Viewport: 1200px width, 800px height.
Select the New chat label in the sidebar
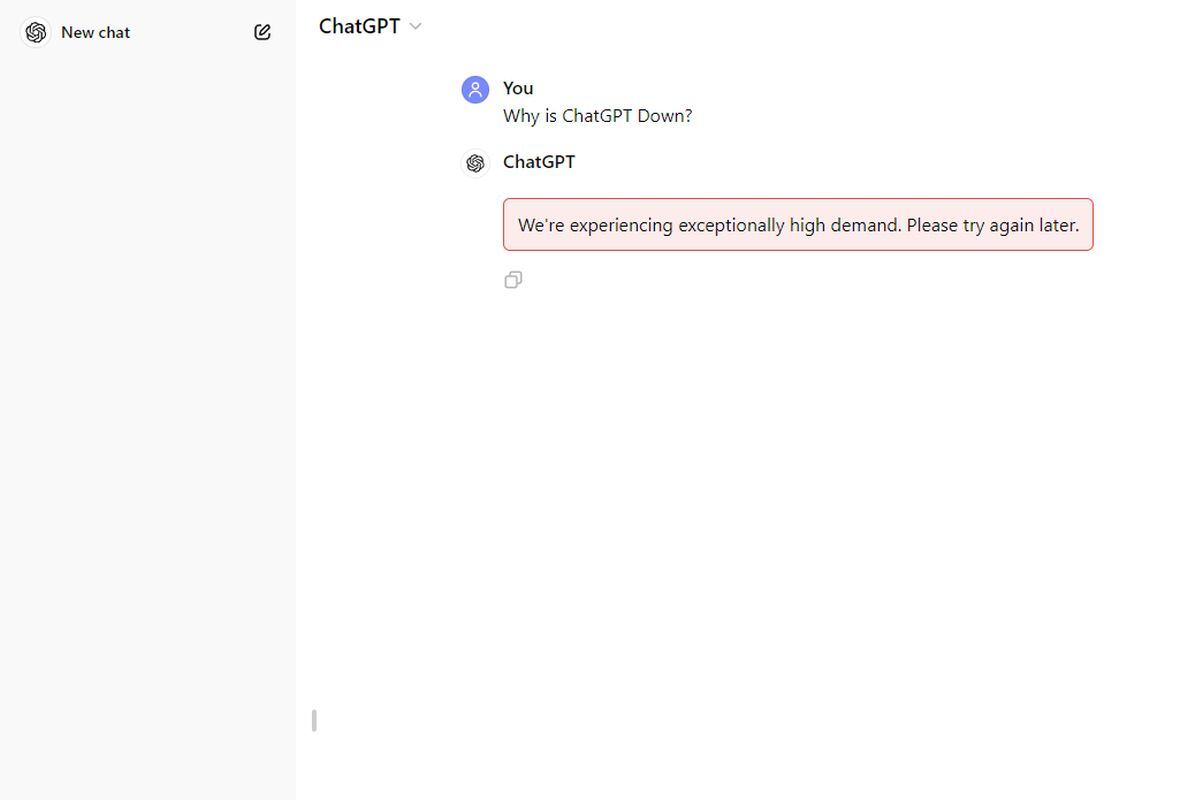click(x=95, y=33)
